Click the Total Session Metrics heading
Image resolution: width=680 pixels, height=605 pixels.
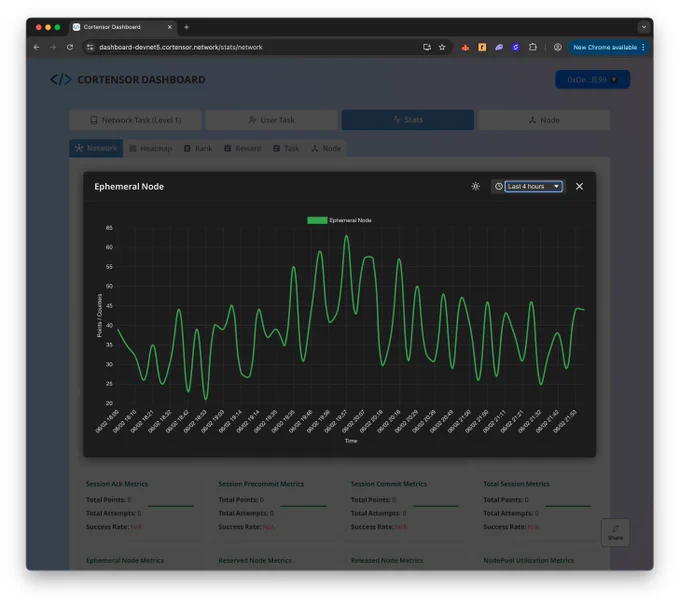click(x=516, y=484)
